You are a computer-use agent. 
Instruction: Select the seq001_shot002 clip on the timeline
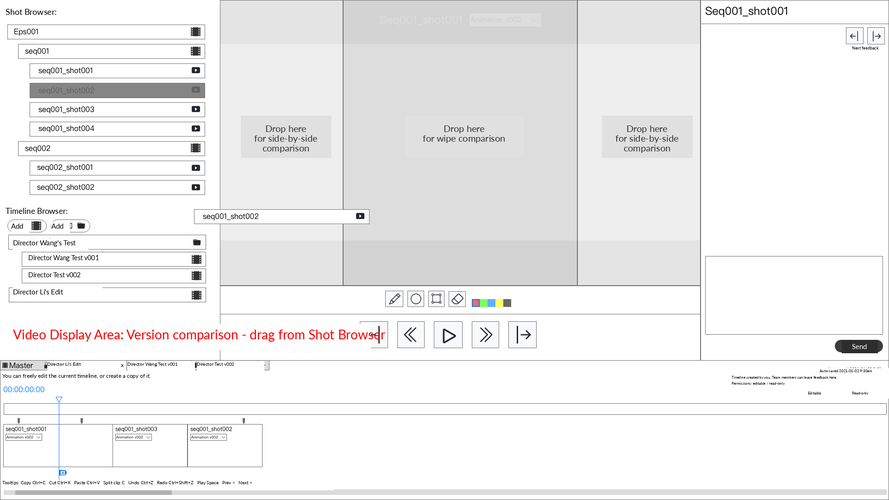pyautogui.click(x=225, y=446)
